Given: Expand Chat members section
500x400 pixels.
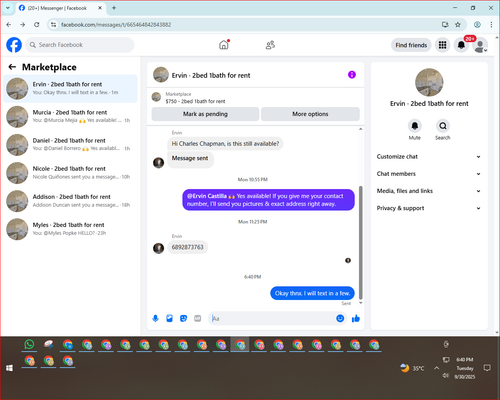Looking at the screenshot, I should coord(429,174).
